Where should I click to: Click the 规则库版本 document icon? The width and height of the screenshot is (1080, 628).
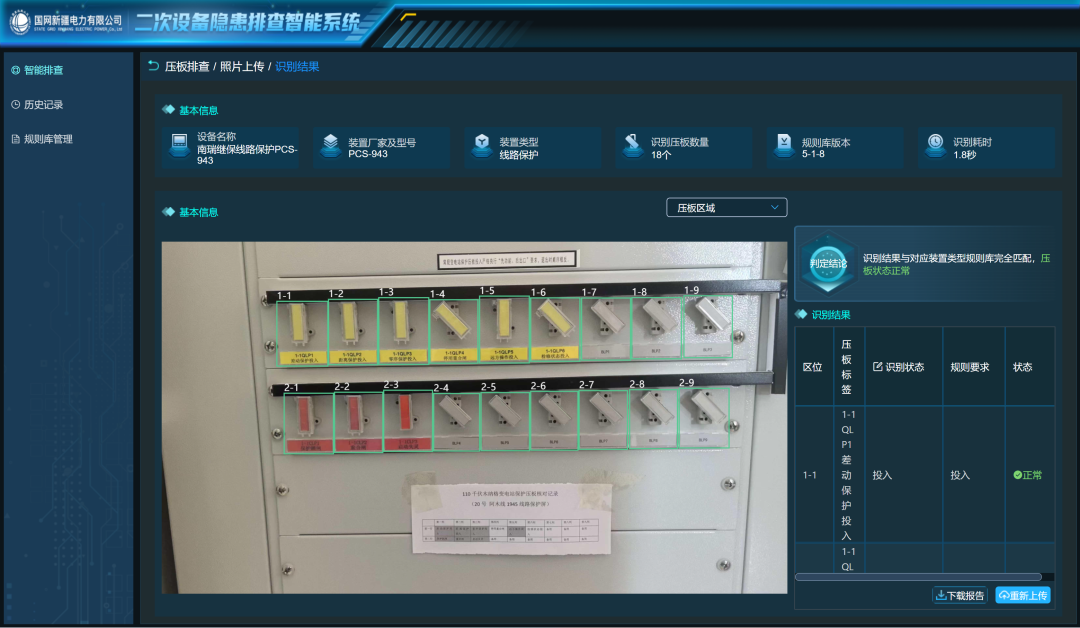point(784,145)
